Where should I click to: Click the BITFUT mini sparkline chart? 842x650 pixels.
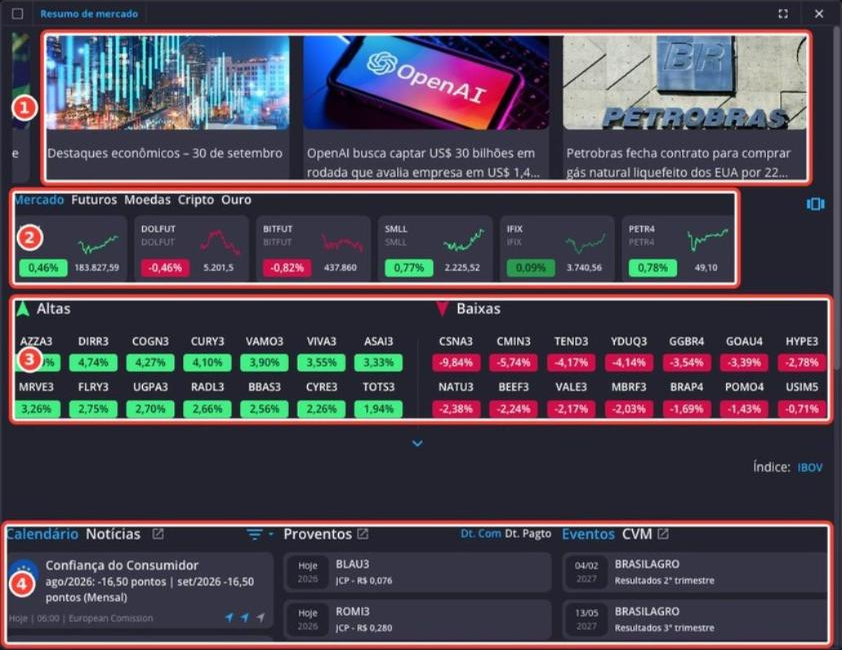click(x=342, y=243)
